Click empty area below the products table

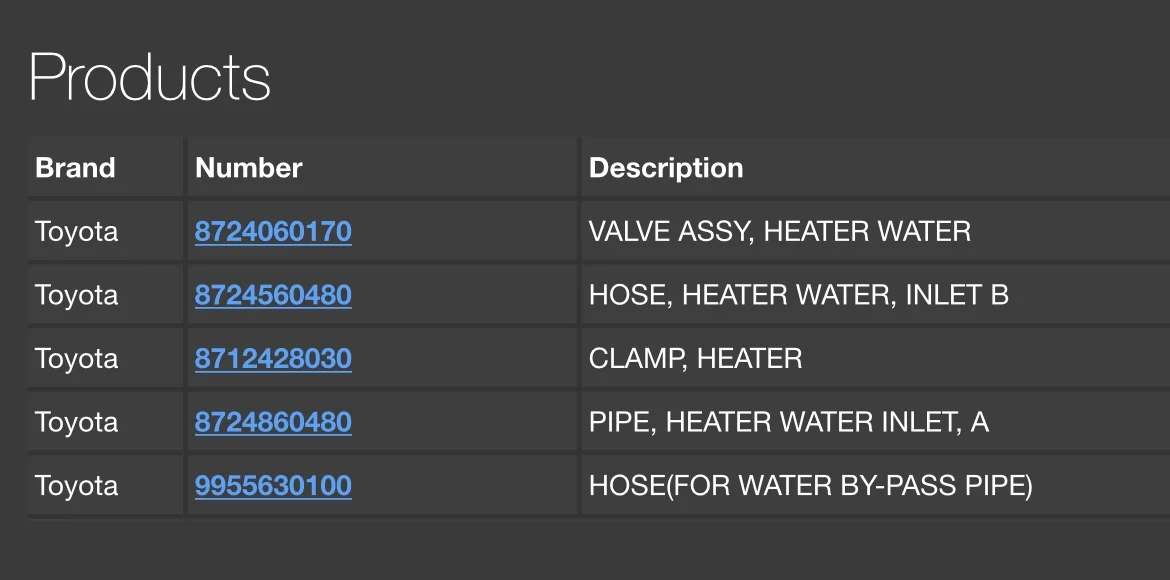(x=585, y=549)
